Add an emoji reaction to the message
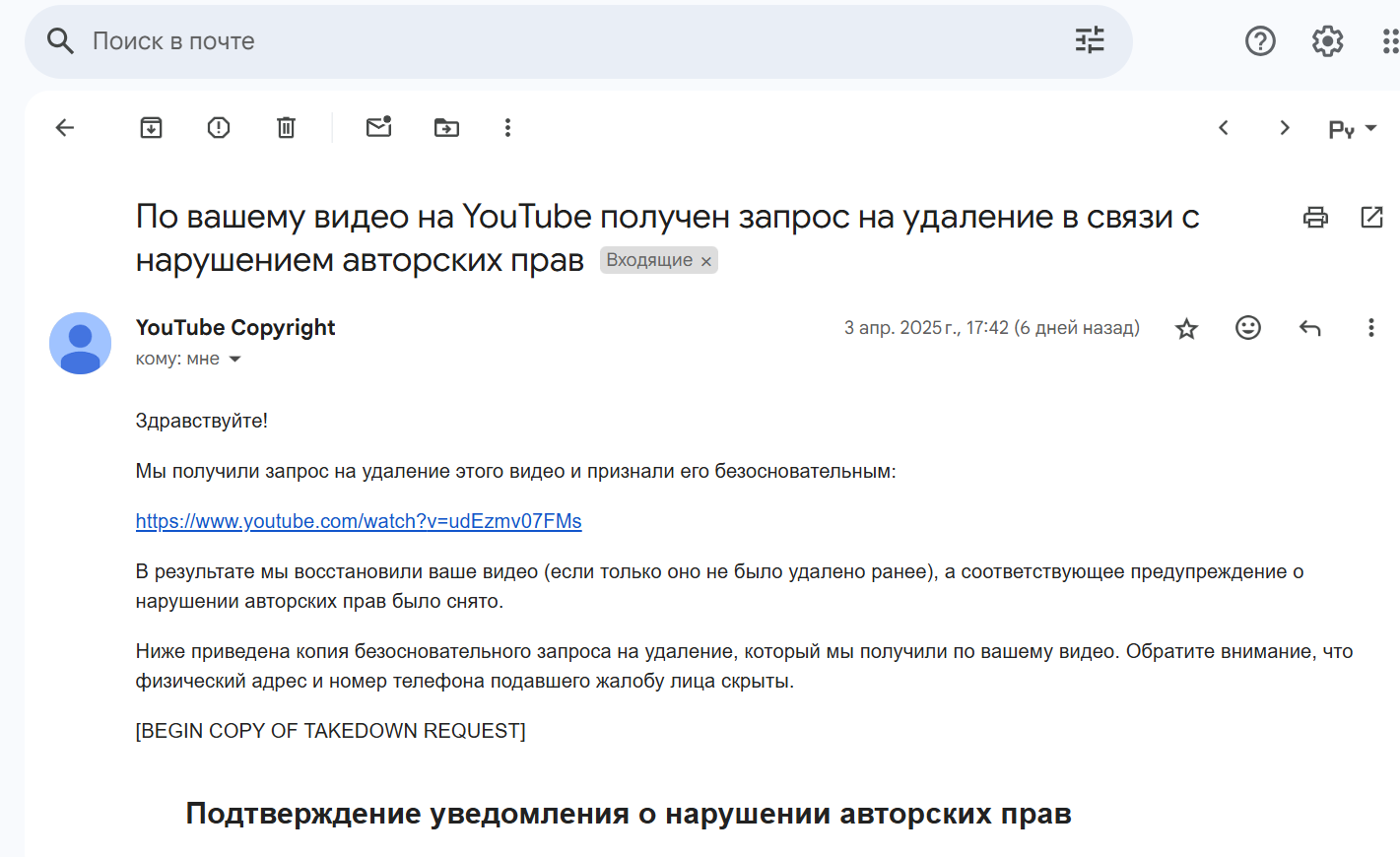 [x=1248, y=328]
